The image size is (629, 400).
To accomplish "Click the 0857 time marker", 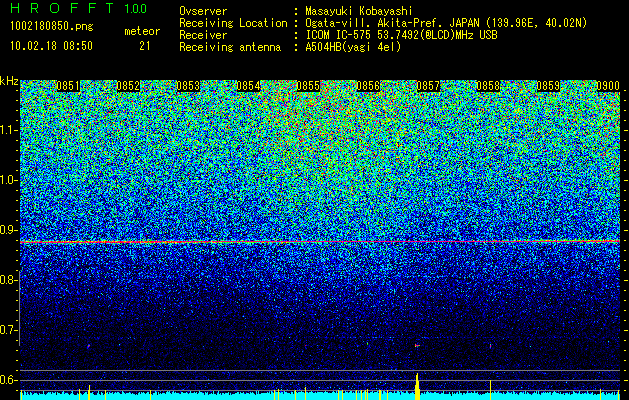I will [x=428, y=86].
